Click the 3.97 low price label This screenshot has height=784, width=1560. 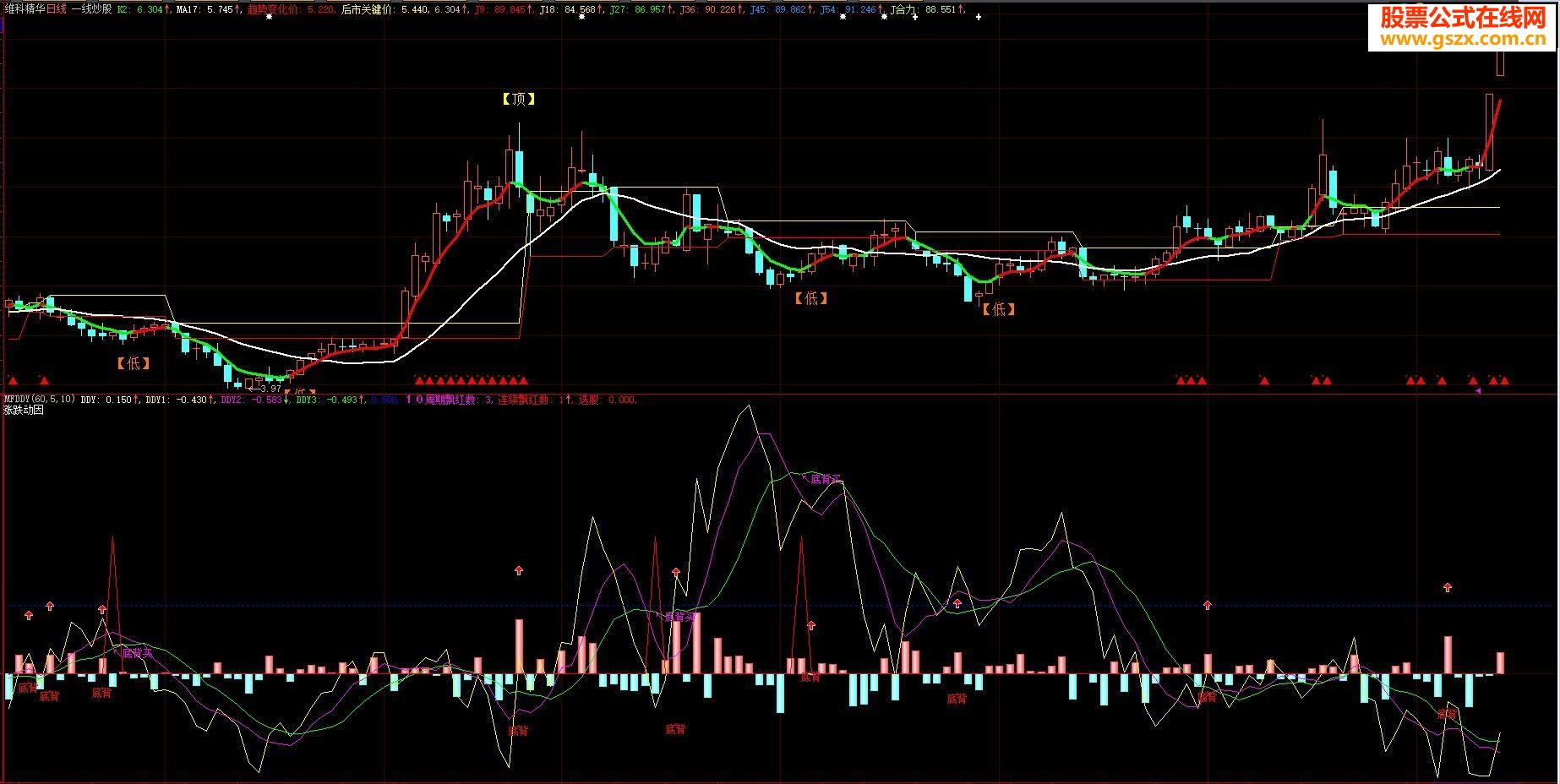[271, 388]
